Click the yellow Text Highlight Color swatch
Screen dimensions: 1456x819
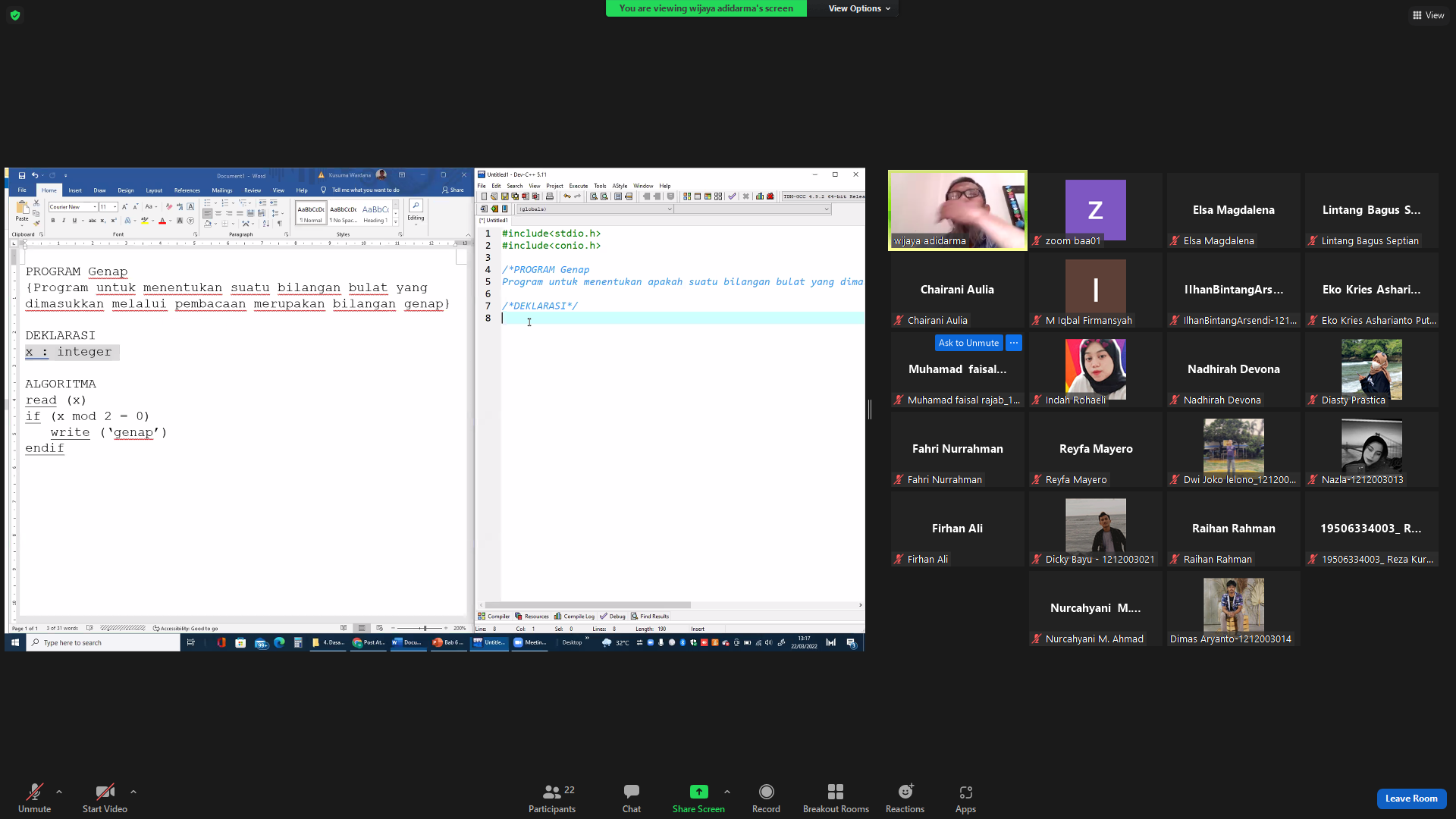144,221
